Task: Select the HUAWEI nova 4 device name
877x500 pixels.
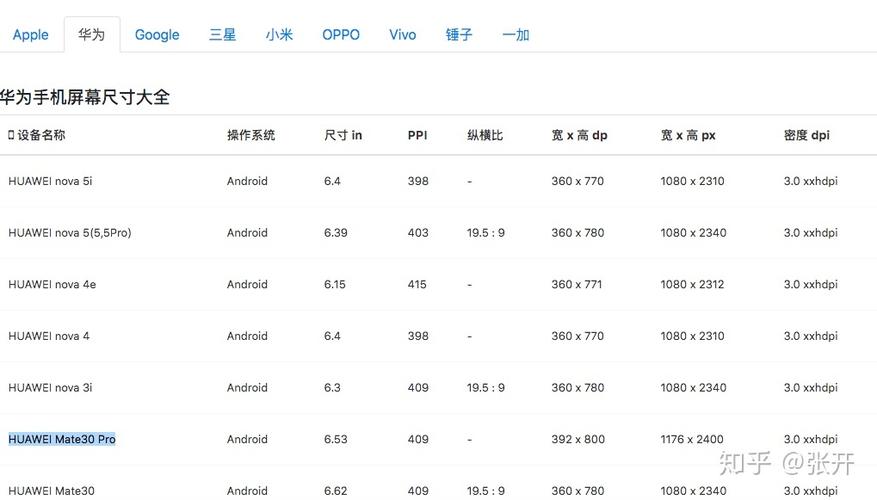Action: (x=49, y=336)
